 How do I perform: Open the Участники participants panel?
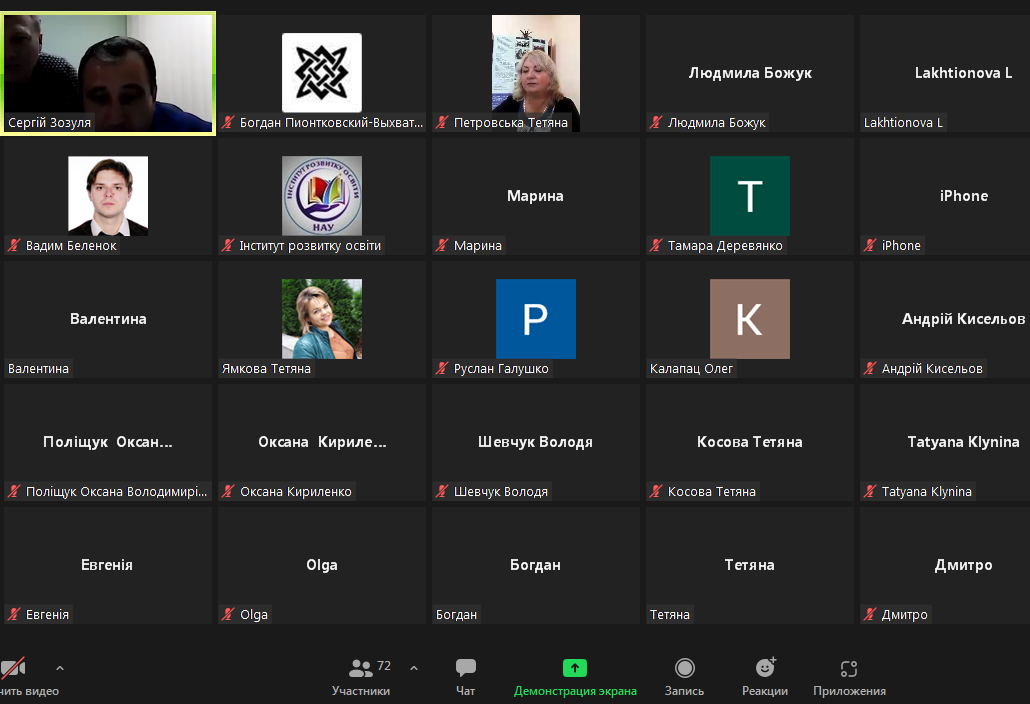point(361,675)
